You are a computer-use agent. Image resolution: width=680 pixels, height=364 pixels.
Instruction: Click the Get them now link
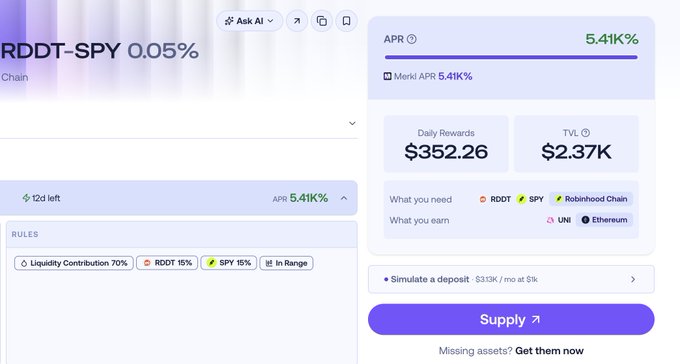(549, 351)
